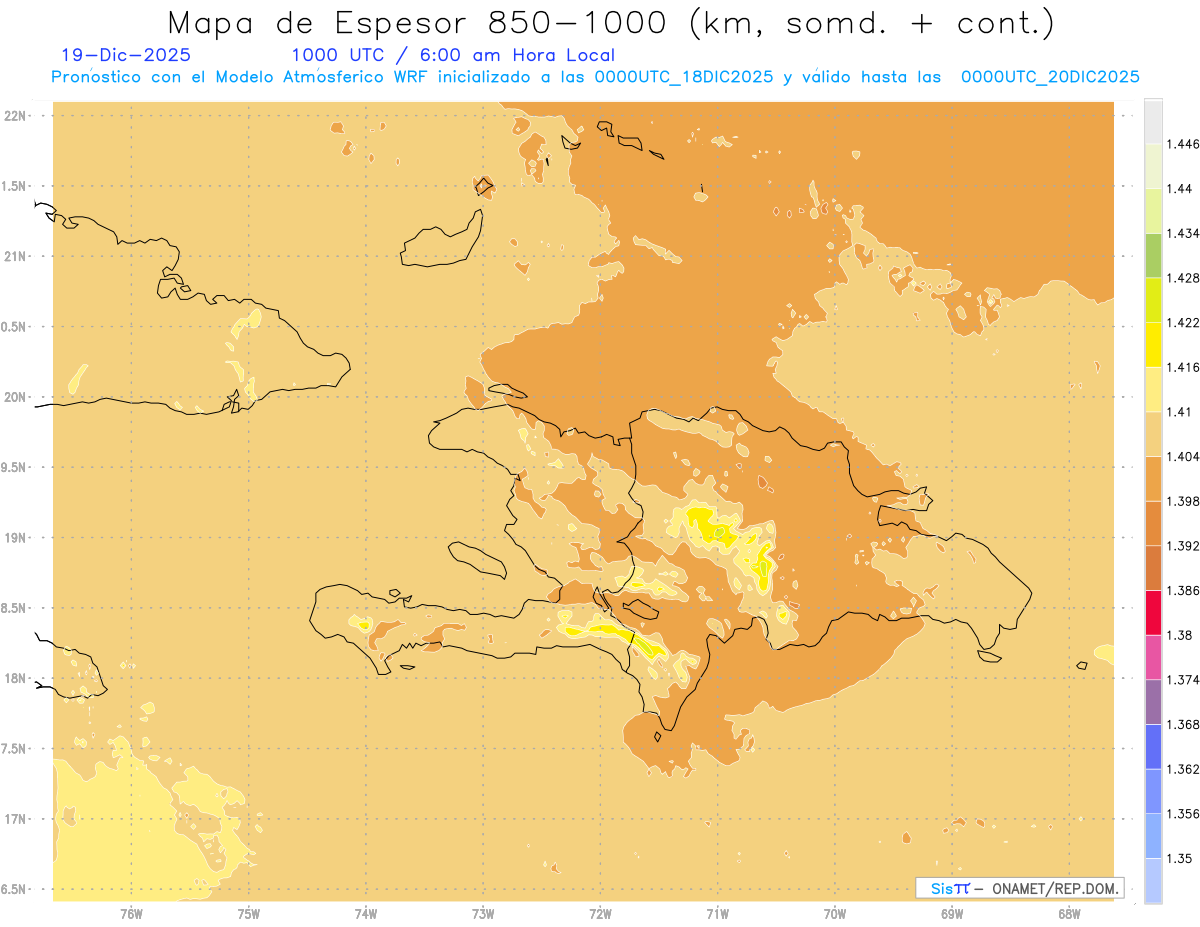Click the 1.386 colorbar value

[1184, 591]
